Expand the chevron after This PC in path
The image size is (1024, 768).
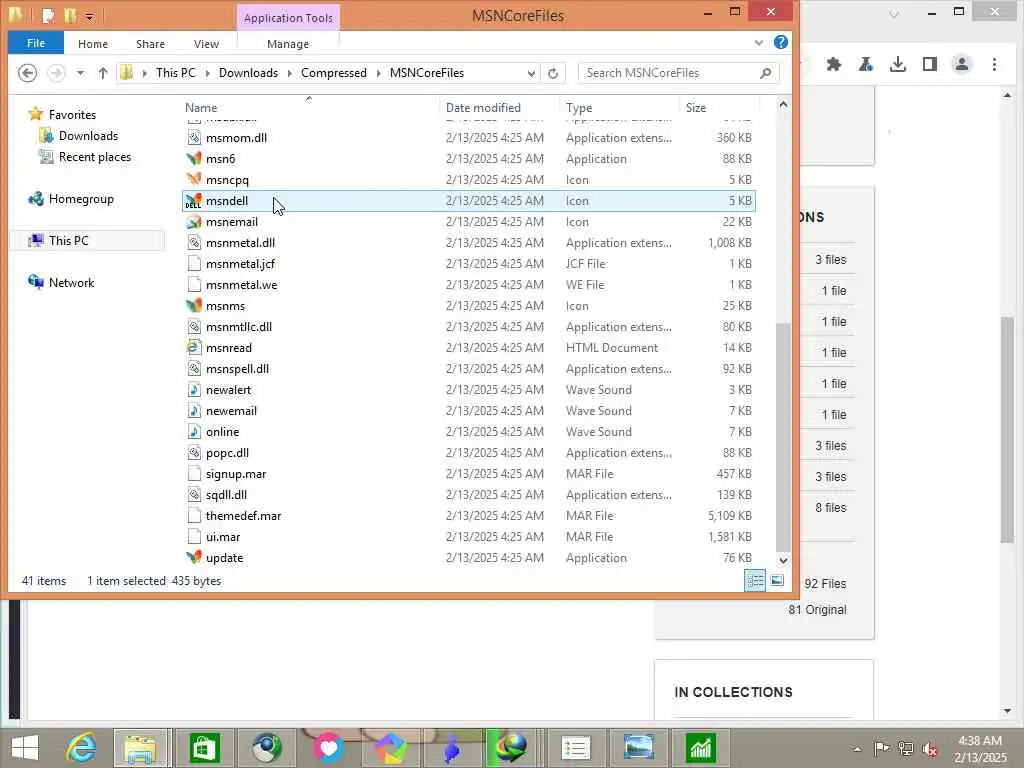pos(208,73)
